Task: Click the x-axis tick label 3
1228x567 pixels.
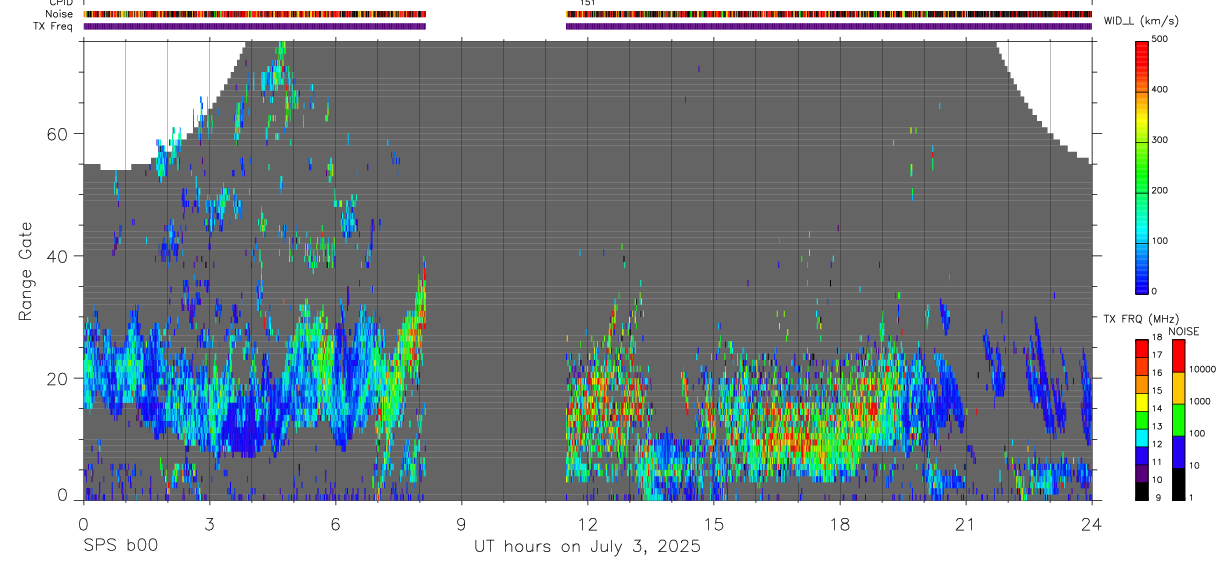Action: 209,525
